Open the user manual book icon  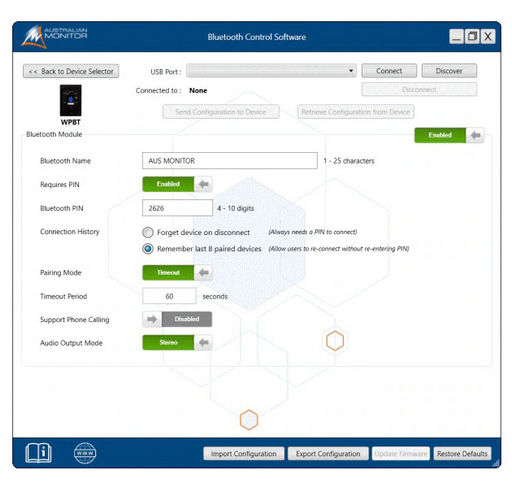[x=38, y=453]
